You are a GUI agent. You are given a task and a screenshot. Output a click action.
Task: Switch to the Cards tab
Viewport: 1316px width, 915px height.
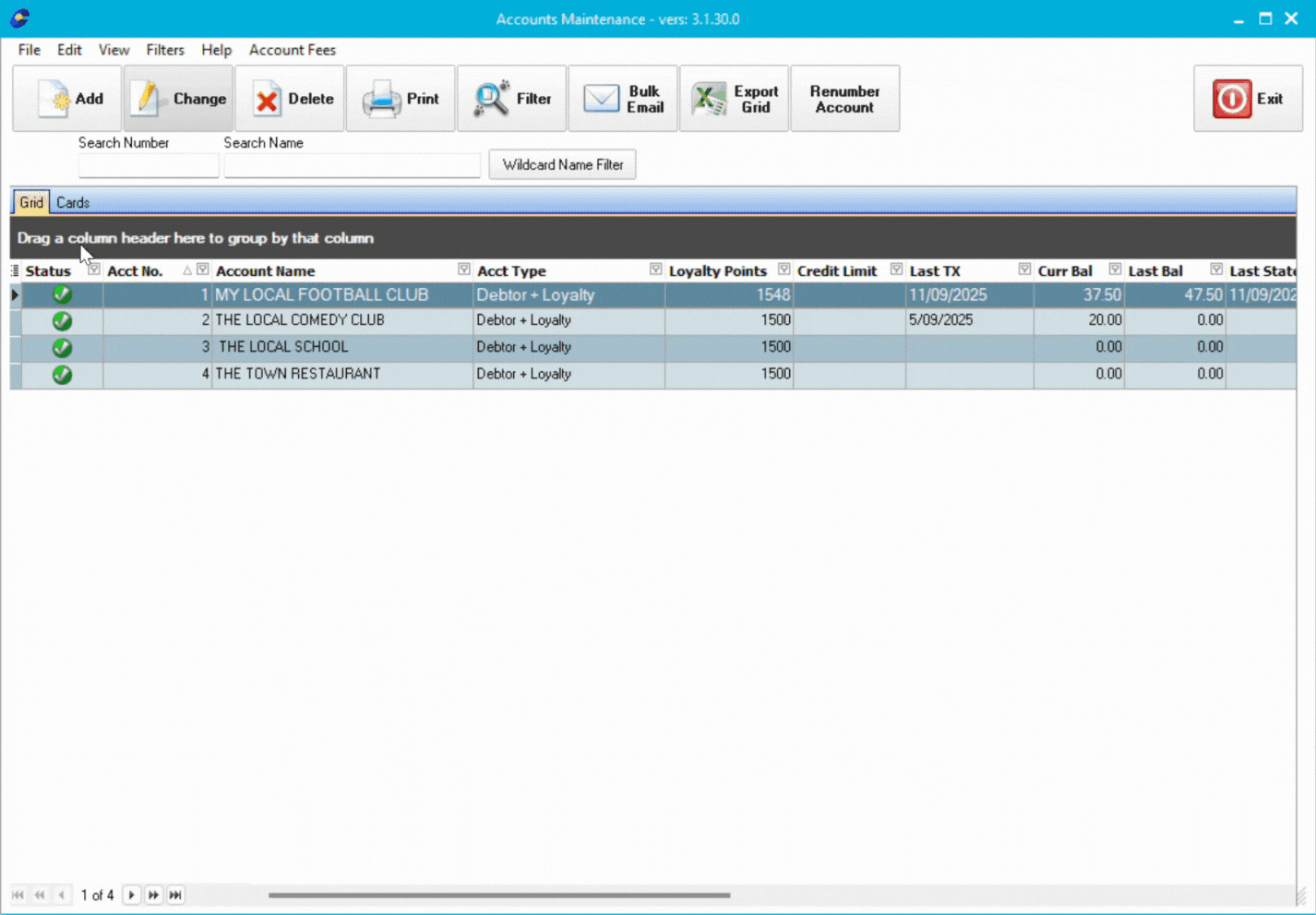coord(73,202)
